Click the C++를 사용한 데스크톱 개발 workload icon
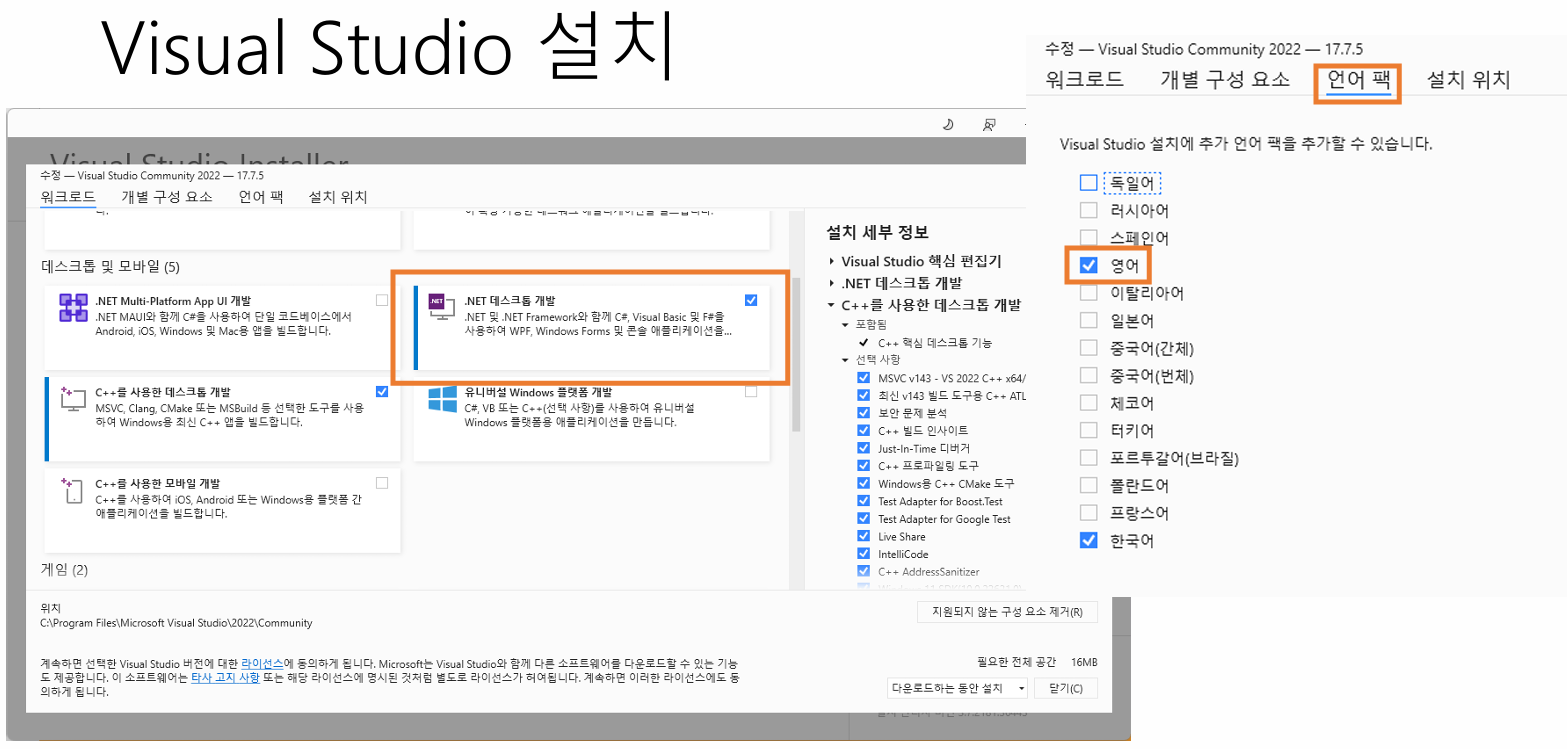This screenshot has width=1567, height=749. tap(74, 398)
